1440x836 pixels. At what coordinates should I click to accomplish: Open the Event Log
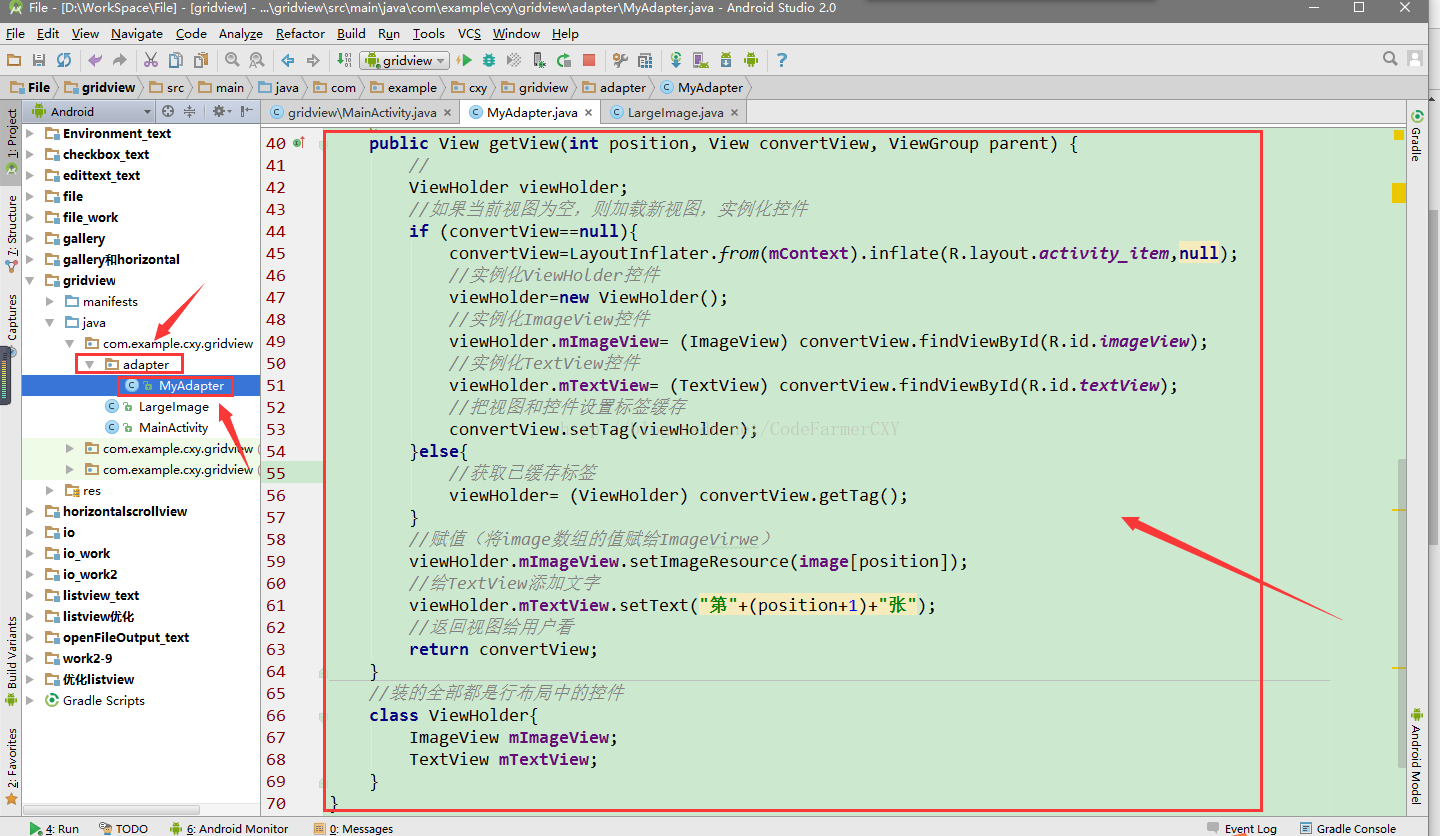[1242, 828]
